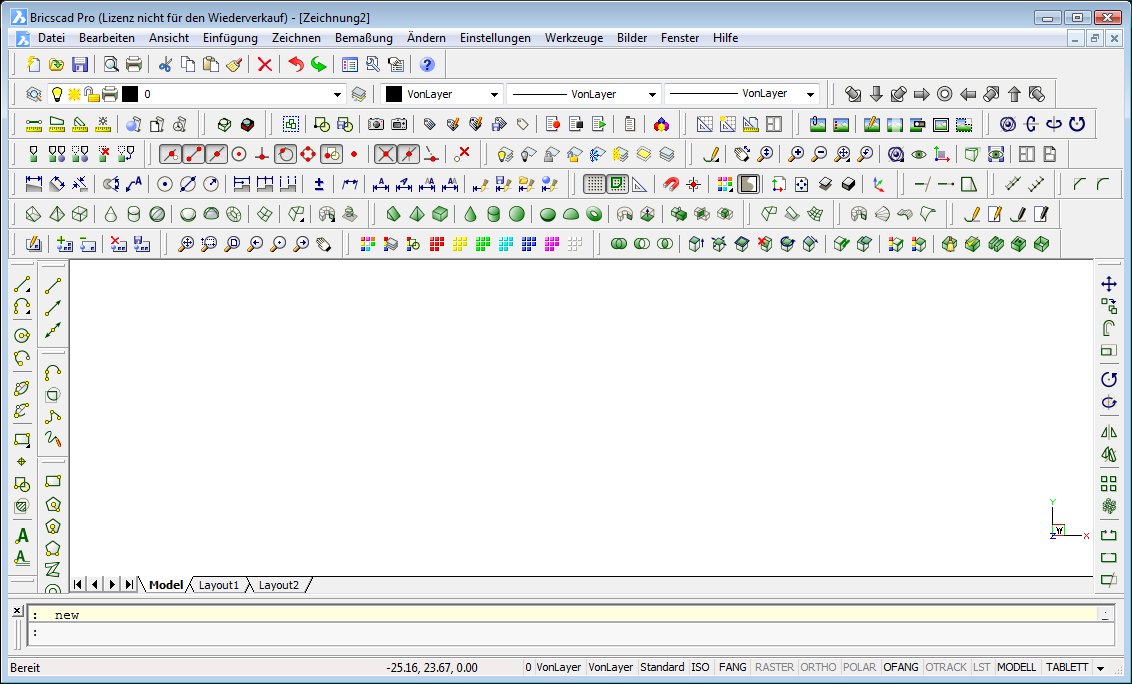
Task: Switch to the Layout1 tab
Action: tap(219, 585)
